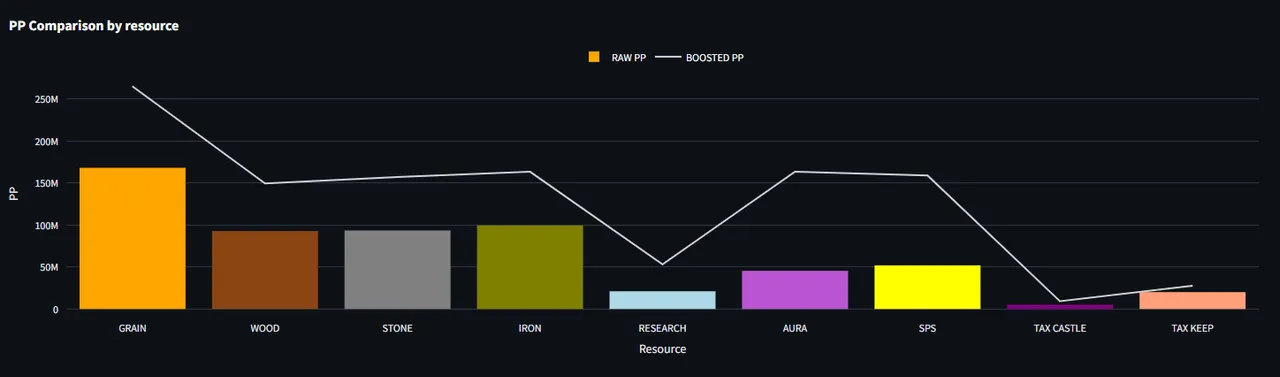Click the Resource x-axis title
The image size is (1280, 377).
pyautogui.click(x=662, y=349)
